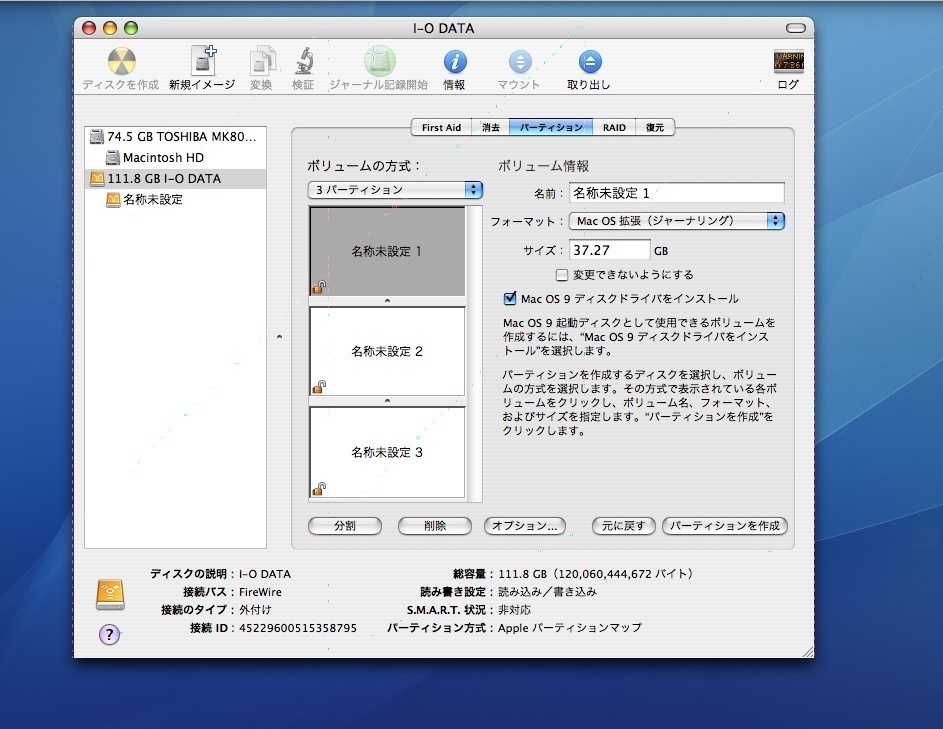Click the lock icon on 名称未設定 3 partition
943x729 pixels.
click(319, 488)
